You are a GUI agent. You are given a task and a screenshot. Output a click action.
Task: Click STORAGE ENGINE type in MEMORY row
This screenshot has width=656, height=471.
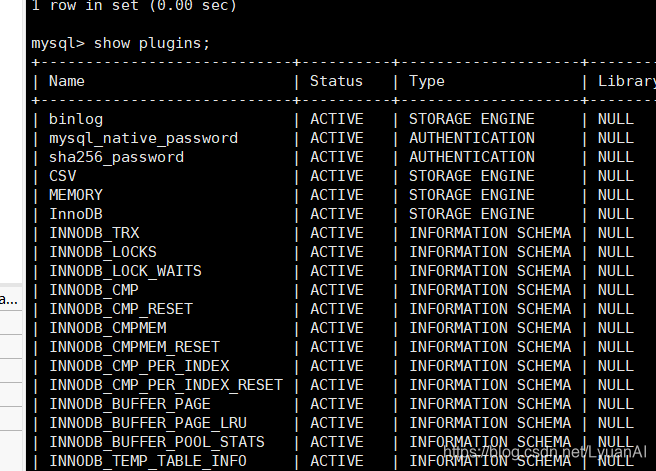(x=472, y=195)
